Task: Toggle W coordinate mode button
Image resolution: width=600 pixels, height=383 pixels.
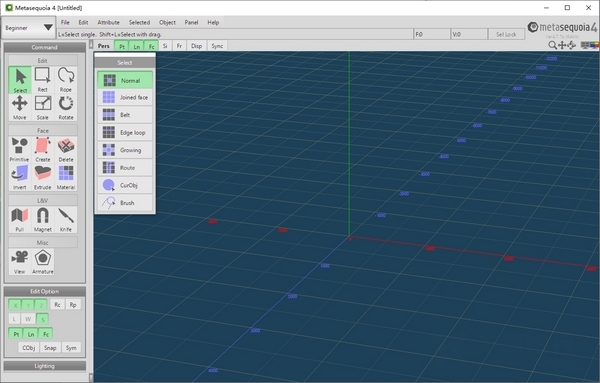Action: tap(28, 319)
